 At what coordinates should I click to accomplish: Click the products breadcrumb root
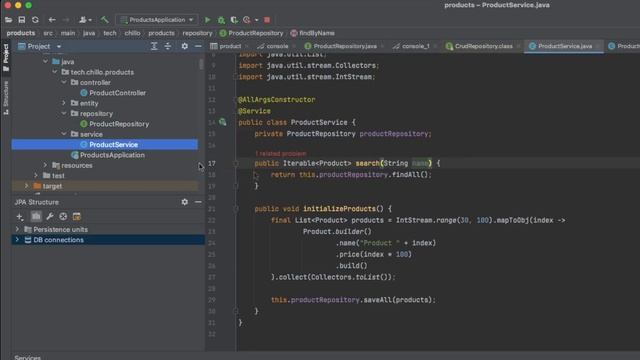point(20,33)
